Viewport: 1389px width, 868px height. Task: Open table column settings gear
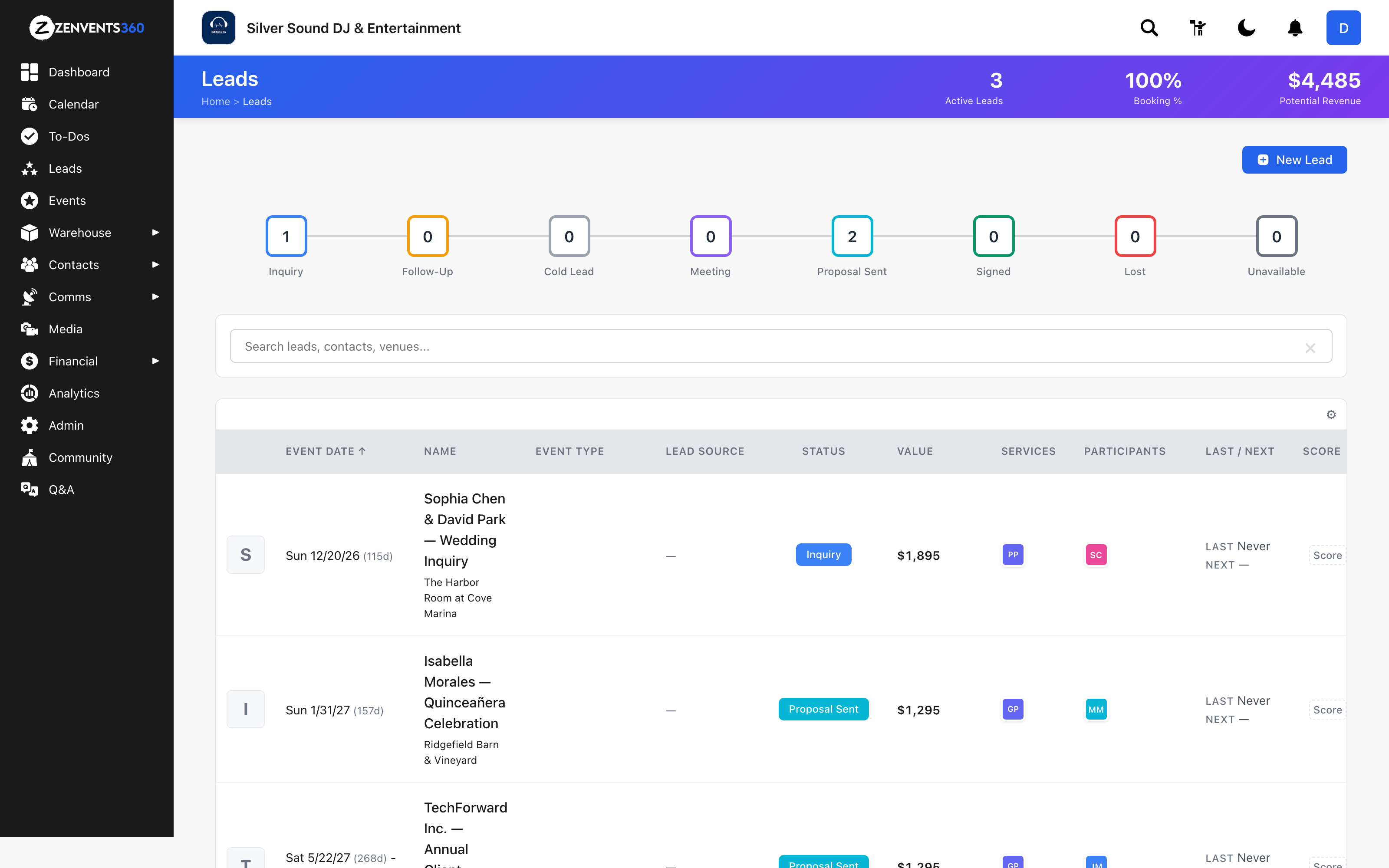tap(1331, 414)
